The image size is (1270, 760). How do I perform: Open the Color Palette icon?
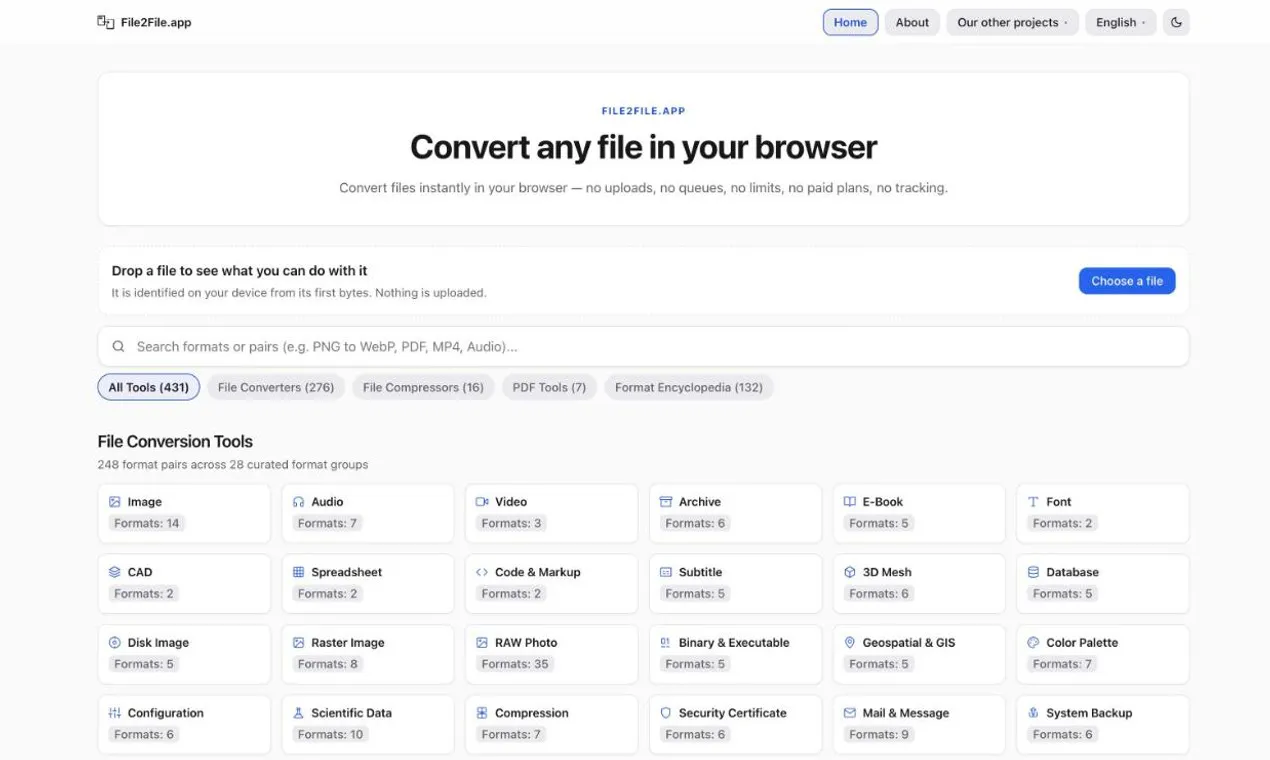(1033, 643)
